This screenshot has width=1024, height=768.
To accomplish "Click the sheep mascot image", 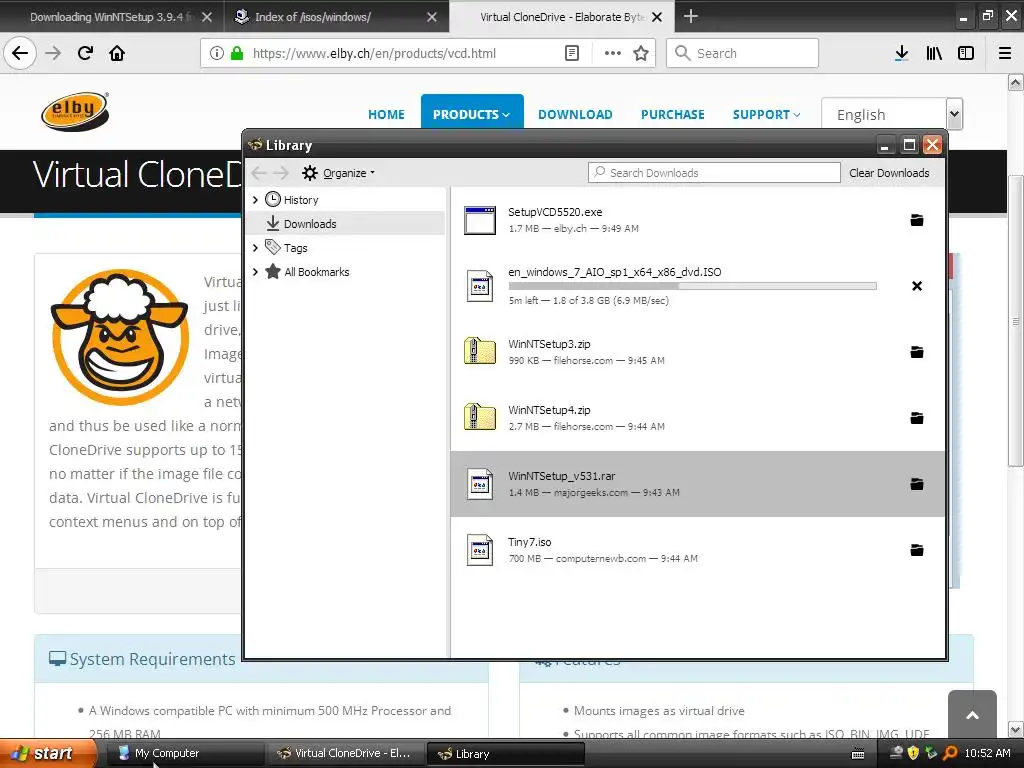I will (x=120, y=337).
